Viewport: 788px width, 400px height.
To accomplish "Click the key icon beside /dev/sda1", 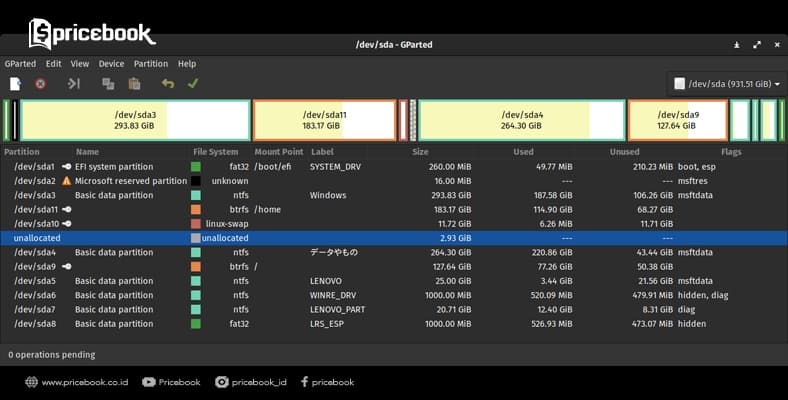I will tap(66, 166).
